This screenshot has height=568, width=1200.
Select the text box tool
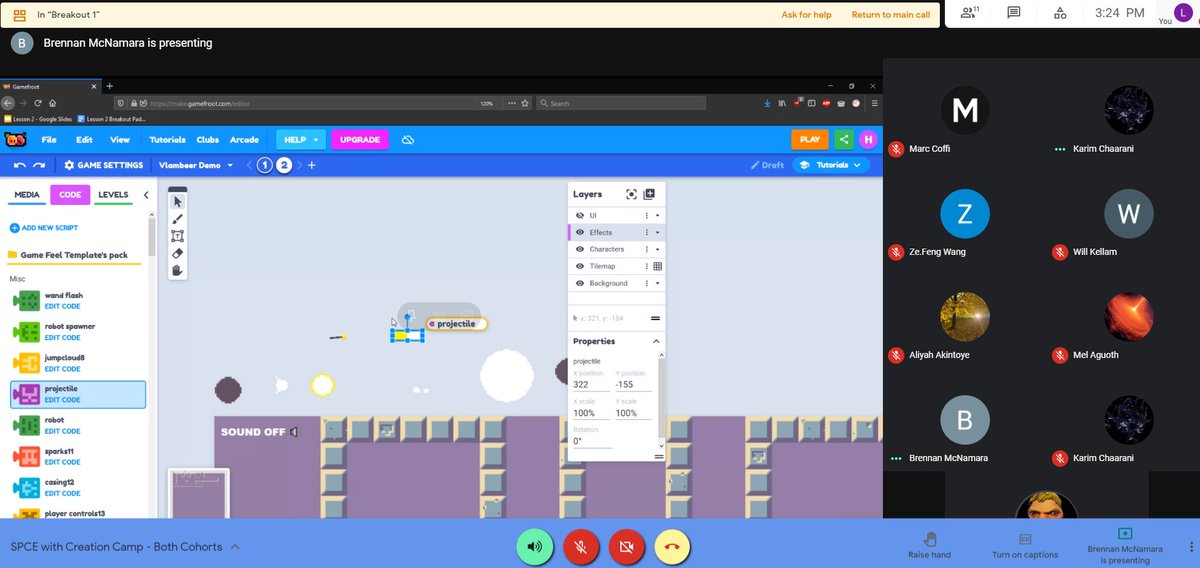click(178, 236)
